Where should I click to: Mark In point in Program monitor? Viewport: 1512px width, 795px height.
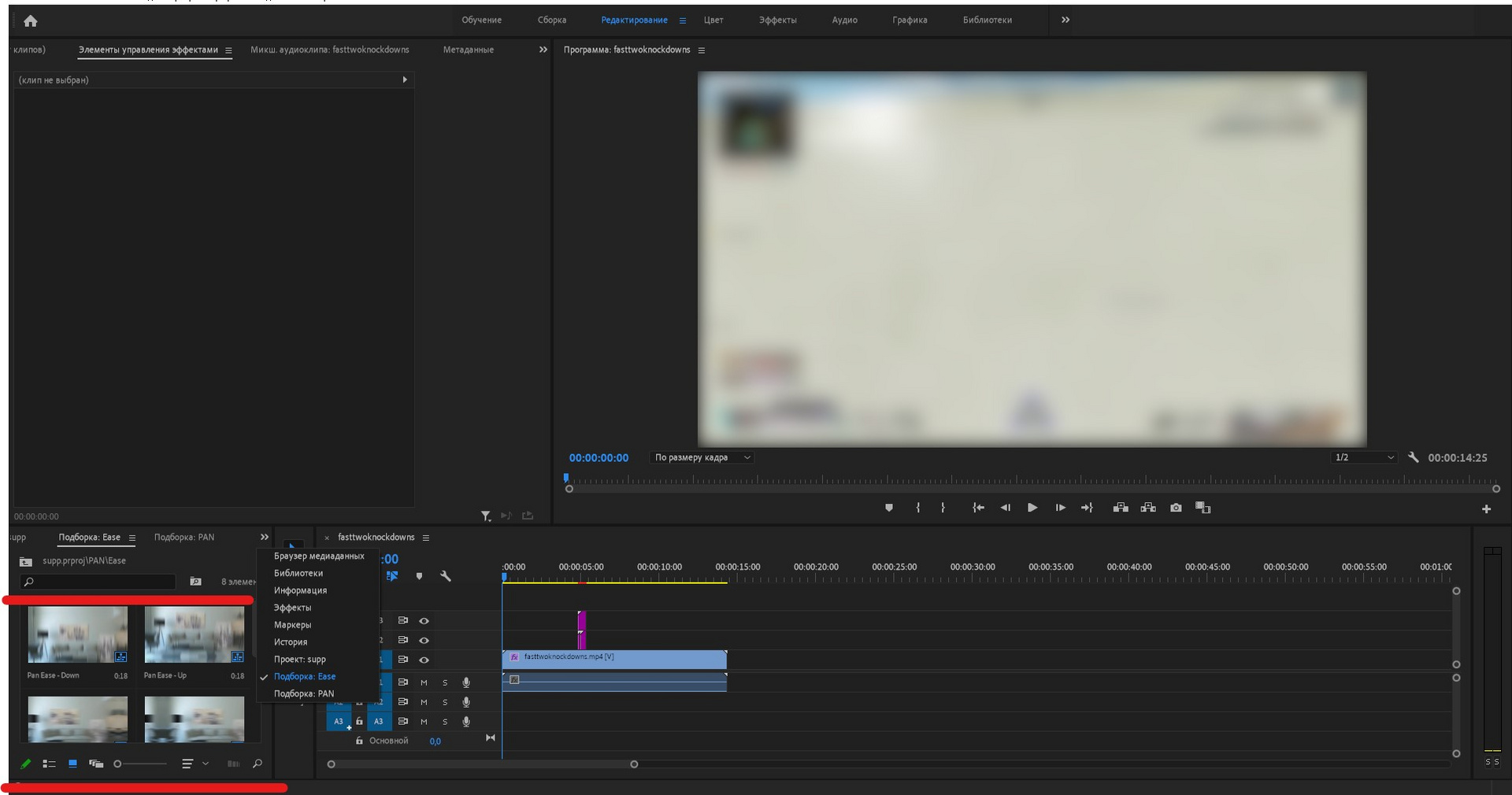(x=918, y=508)
